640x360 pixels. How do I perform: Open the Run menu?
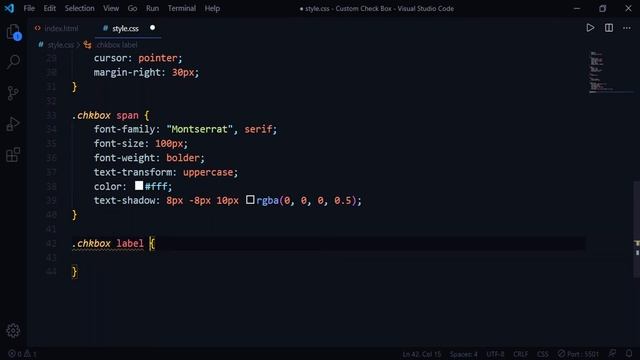point(152,8)
